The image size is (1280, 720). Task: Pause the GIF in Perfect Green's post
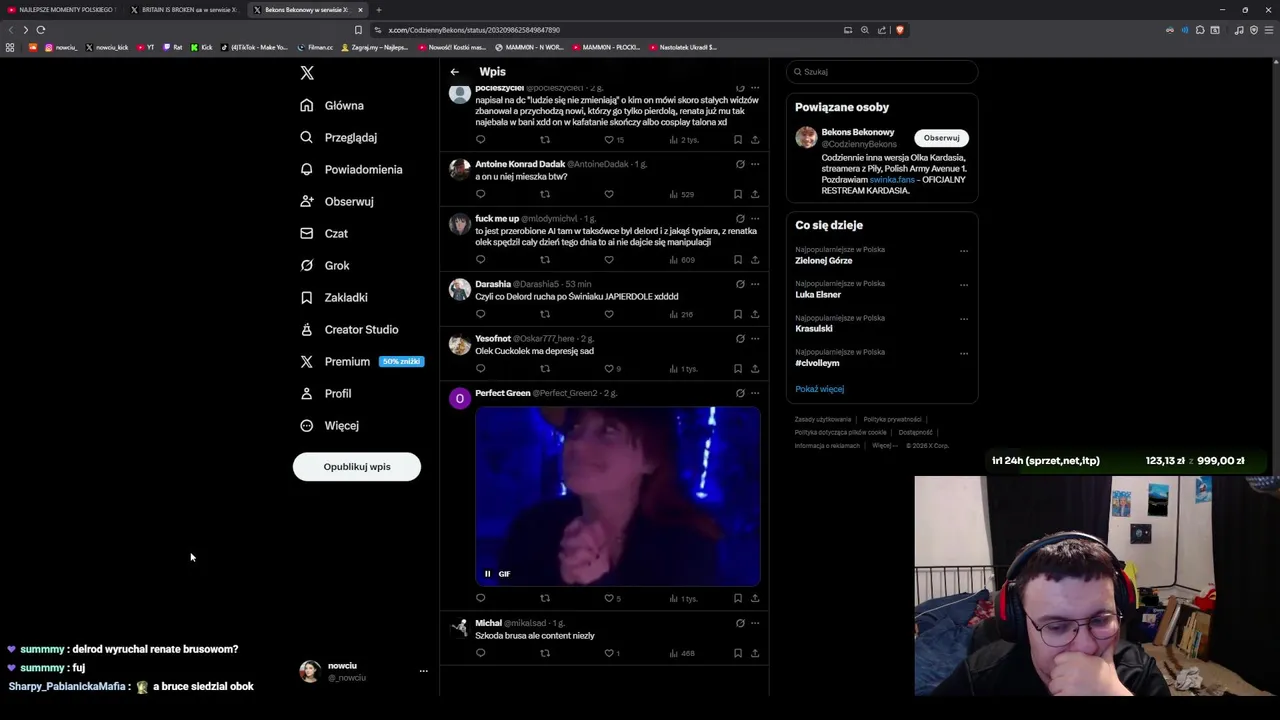coord(488,574)
